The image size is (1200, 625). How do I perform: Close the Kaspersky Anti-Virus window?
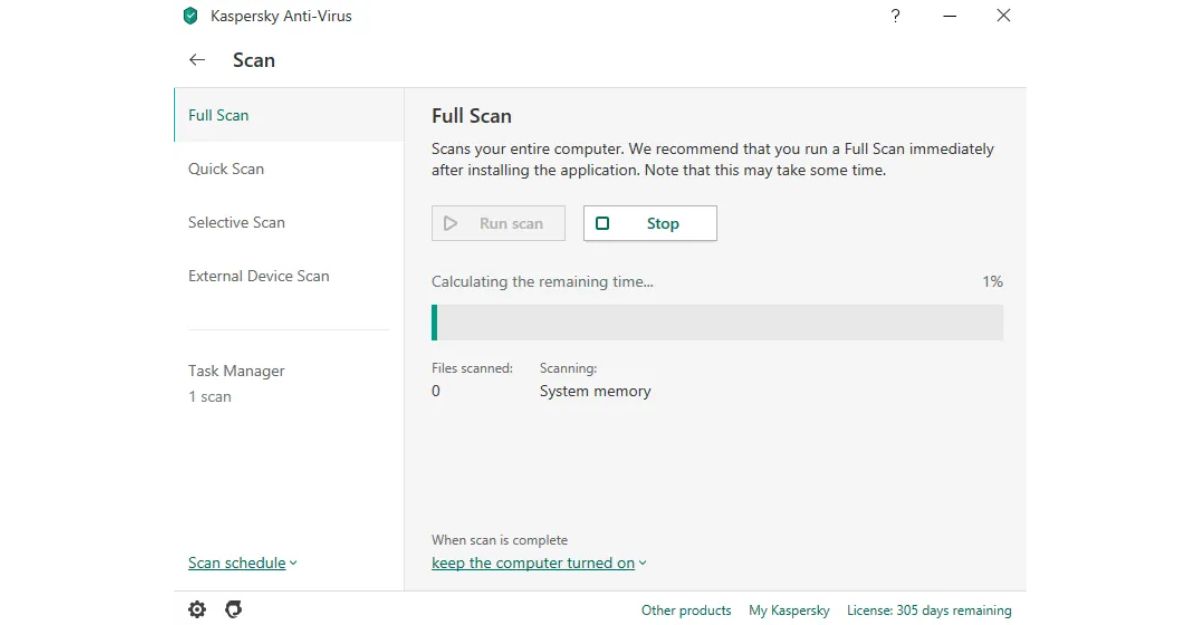pos(1003,16)
